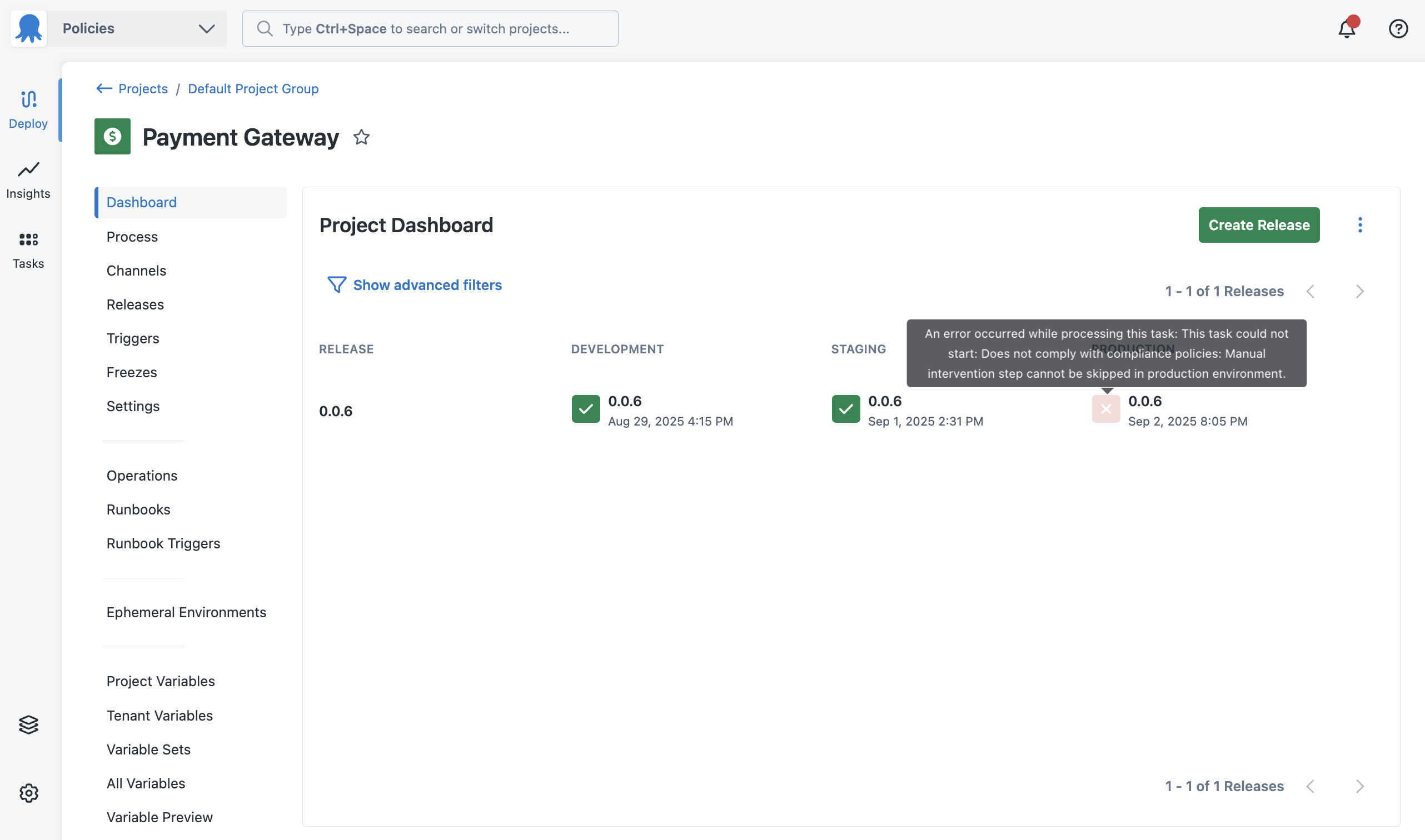Open notifications bell

click(x=1347, y=28)
